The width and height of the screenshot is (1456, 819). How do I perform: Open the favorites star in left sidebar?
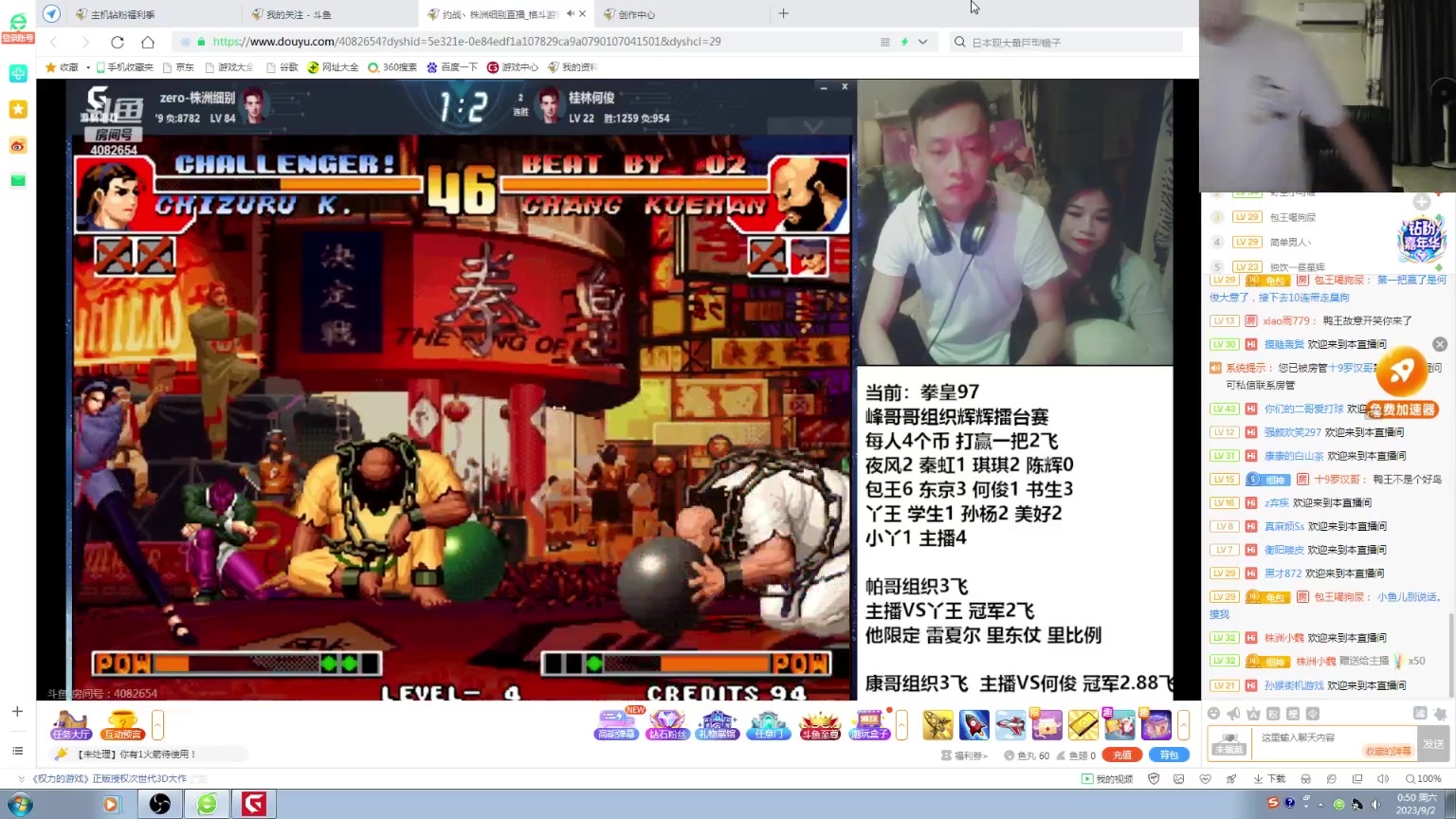tap(18, 109)
